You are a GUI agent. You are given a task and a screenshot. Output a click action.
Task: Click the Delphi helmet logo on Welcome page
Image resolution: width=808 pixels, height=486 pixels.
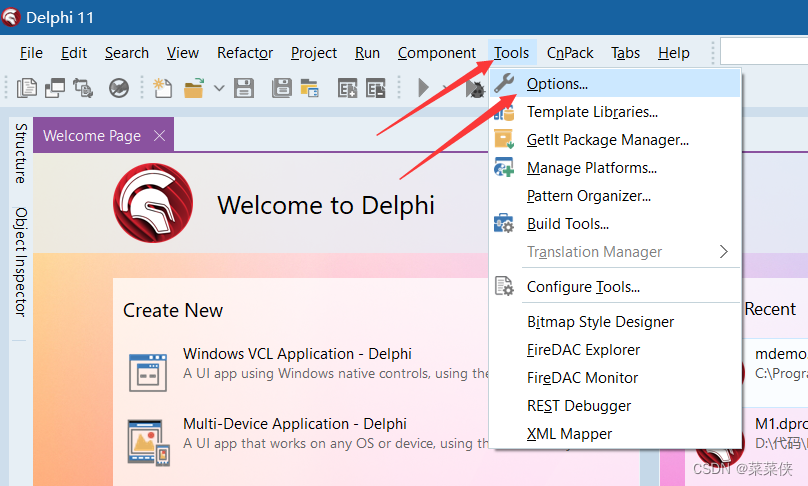[153, 203]
